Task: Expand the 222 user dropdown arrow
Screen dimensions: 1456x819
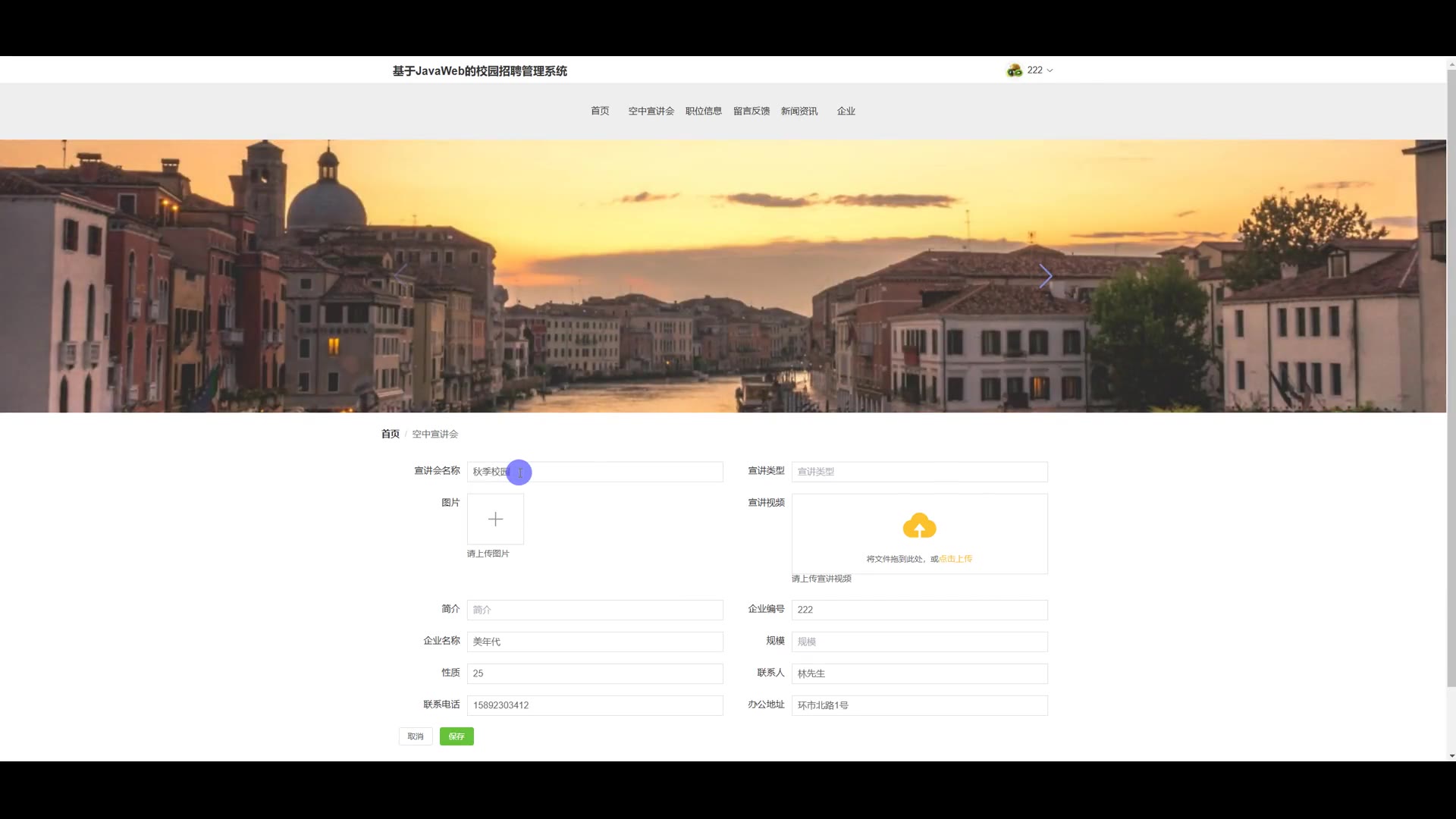Action: (1050, 71)
